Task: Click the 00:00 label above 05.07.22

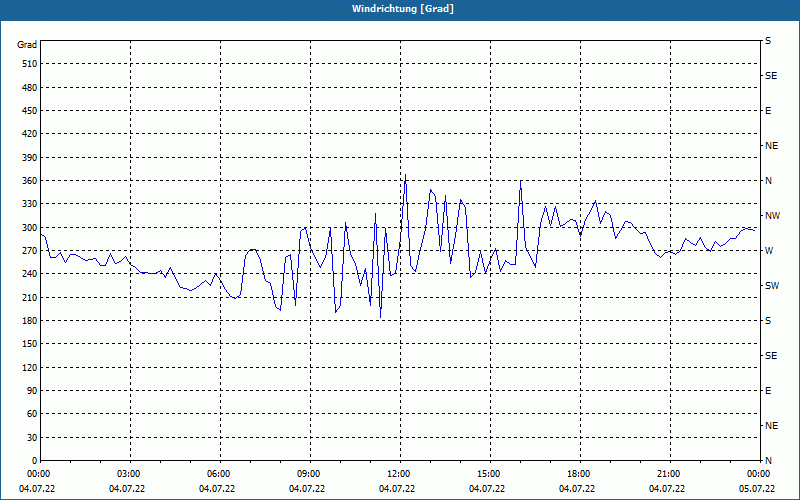Action: [x=758, y=474]
